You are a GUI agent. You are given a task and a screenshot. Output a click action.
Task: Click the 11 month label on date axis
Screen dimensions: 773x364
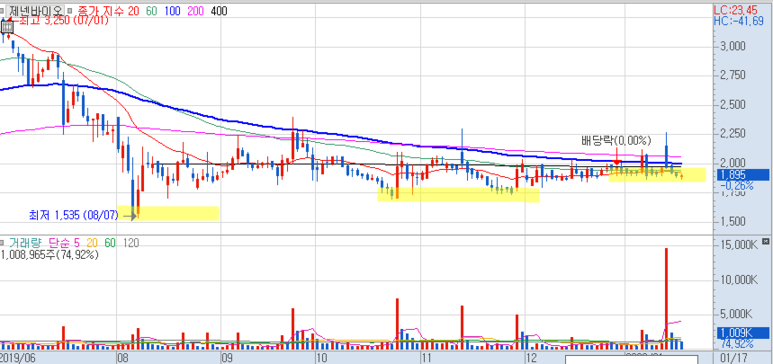click(x=426, y=357)
